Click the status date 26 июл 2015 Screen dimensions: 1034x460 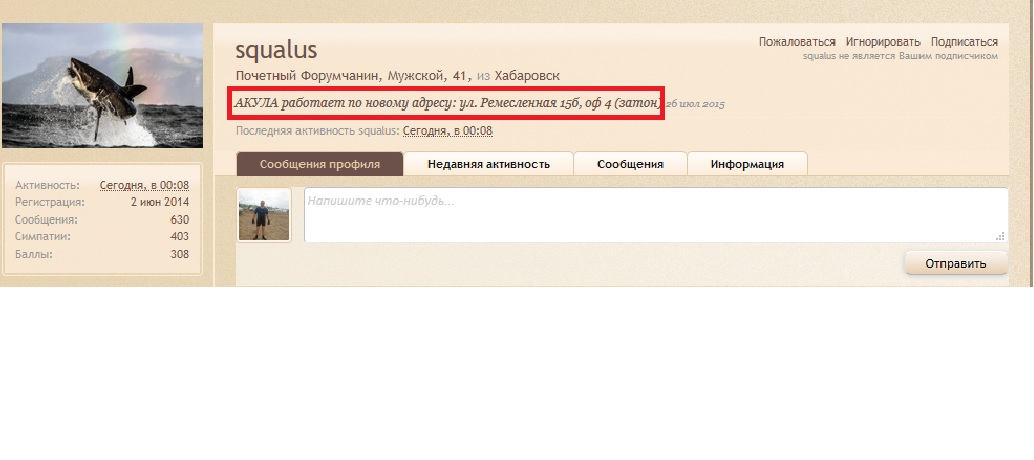[694, 104]
